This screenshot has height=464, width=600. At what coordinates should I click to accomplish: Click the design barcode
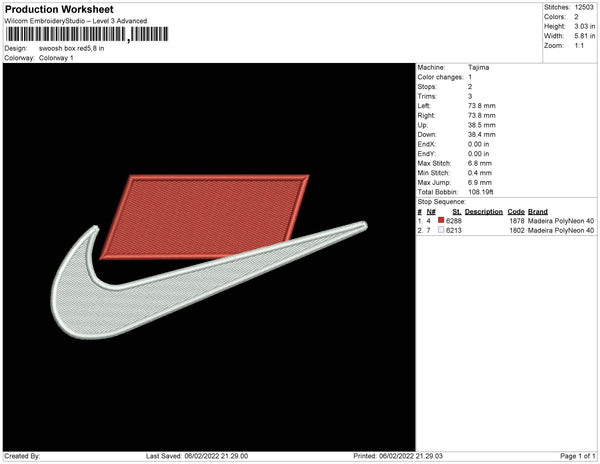87,34
